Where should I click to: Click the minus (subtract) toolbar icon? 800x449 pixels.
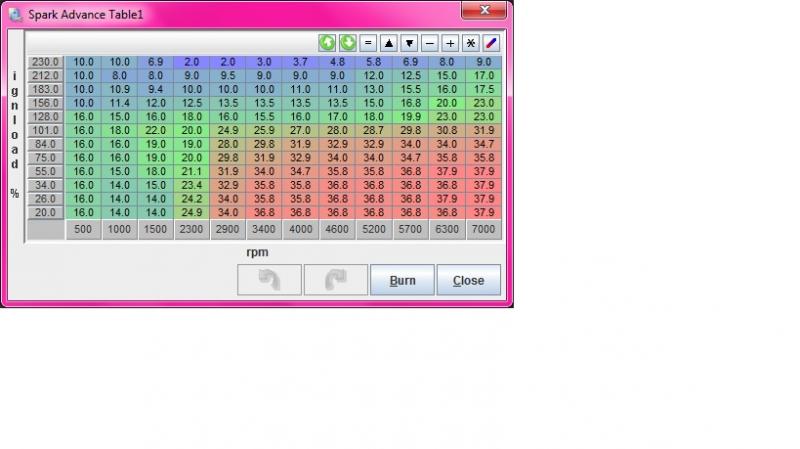click(x=430, y=43)
